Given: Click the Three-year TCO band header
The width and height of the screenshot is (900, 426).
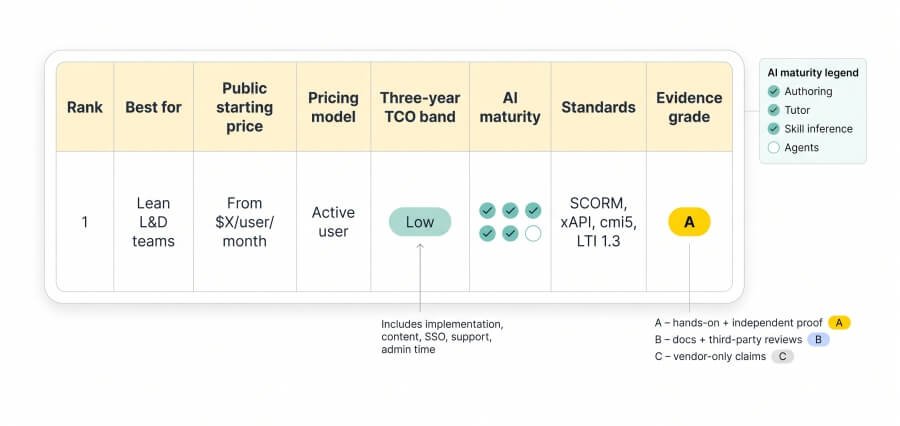Looking at the screenshot, I should (x=420, y=107).
